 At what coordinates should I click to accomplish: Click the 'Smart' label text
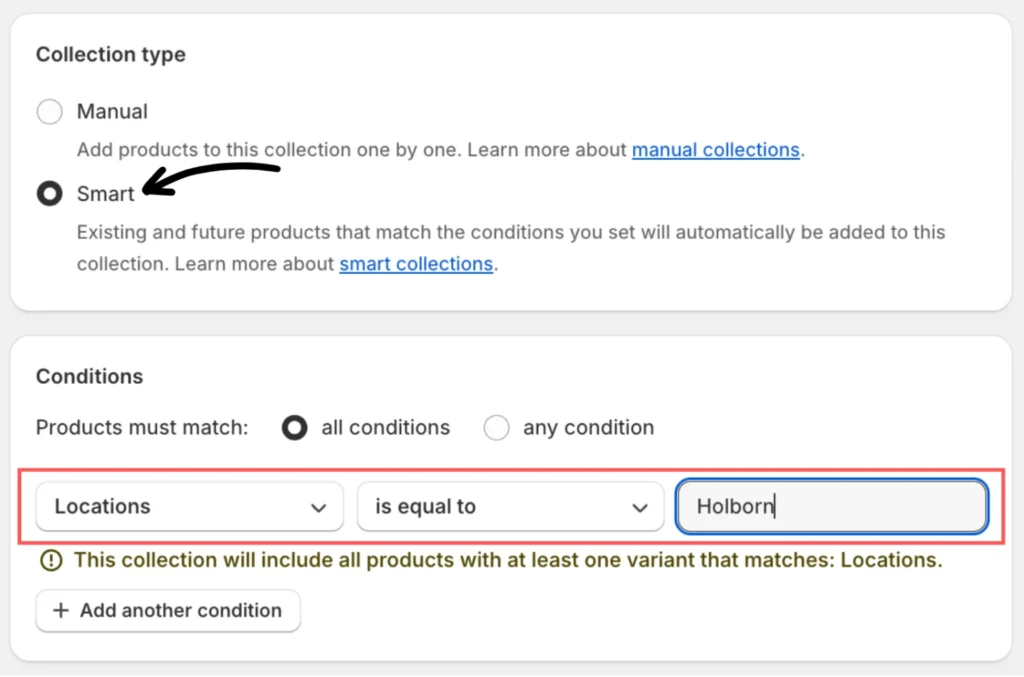[105, 194]
